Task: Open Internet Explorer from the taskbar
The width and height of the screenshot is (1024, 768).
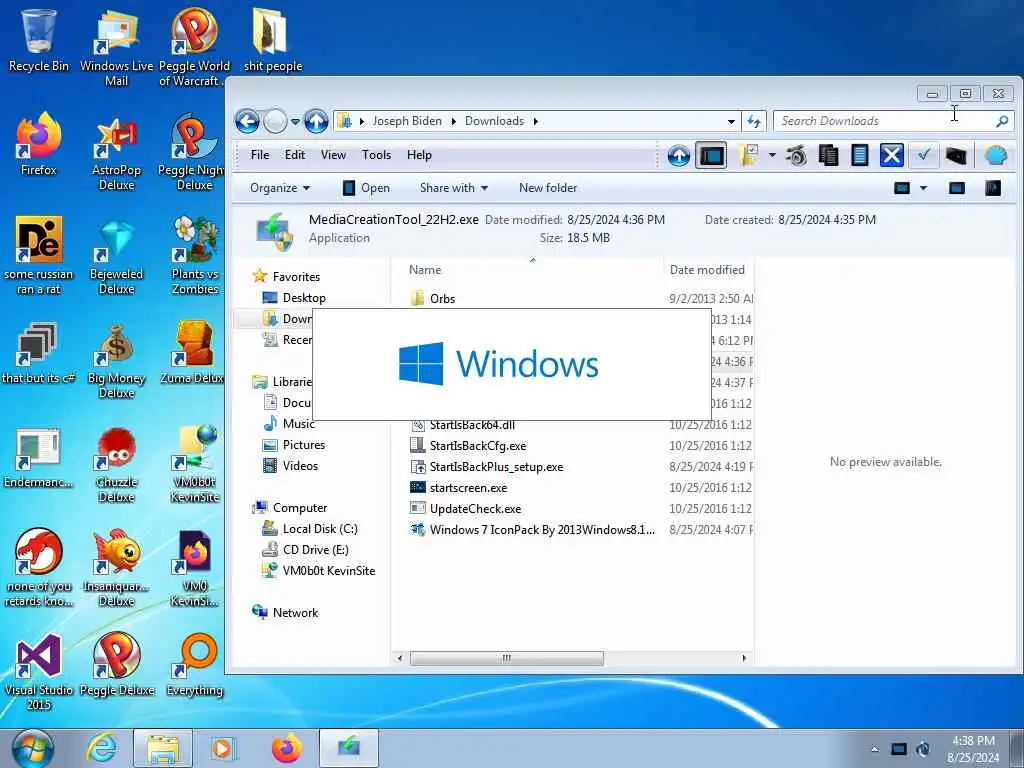Action: [102, 748]
